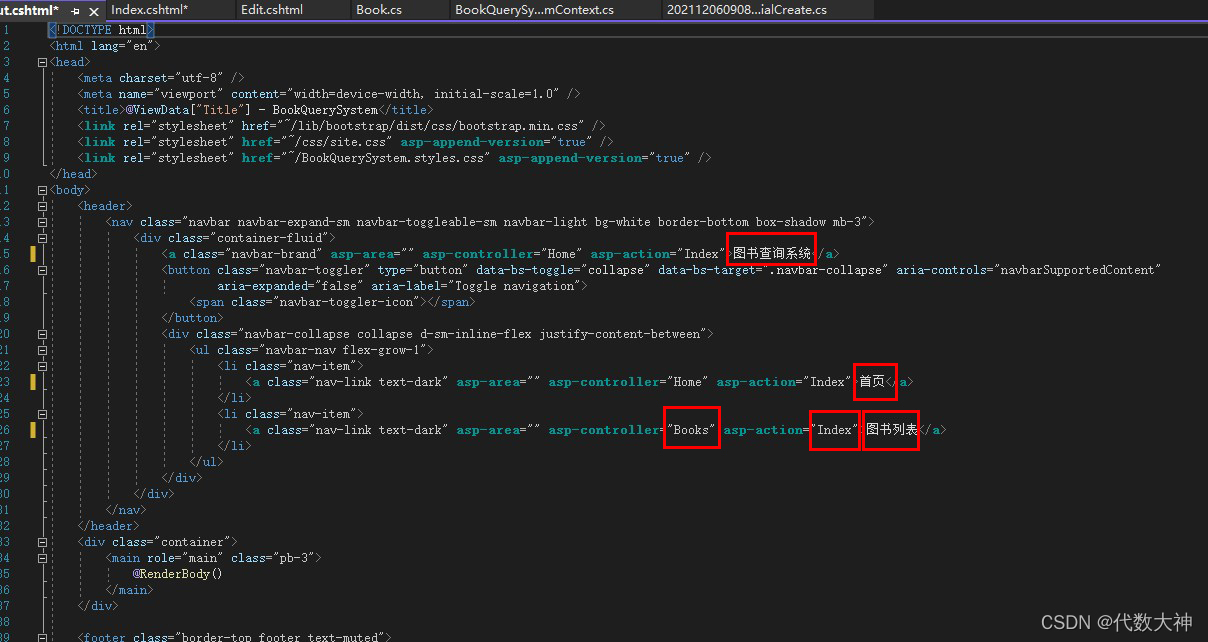Collapse the navbar-toggler button fold marker
Image resolution: width=1208 pixels, height=642 pixels.
click(x=42, y=270)
